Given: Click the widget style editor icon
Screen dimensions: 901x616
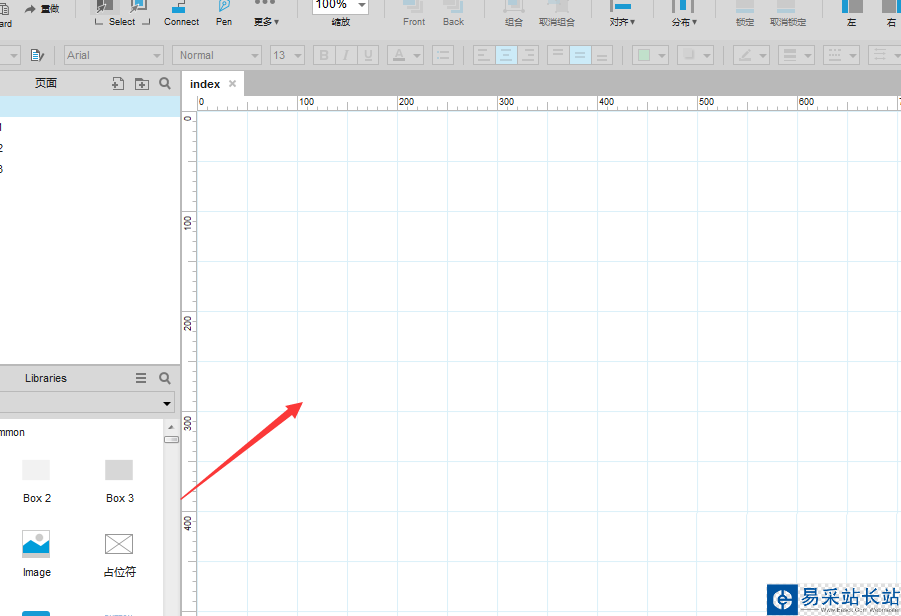Looking at the screenshot, I should coord(37,55).
